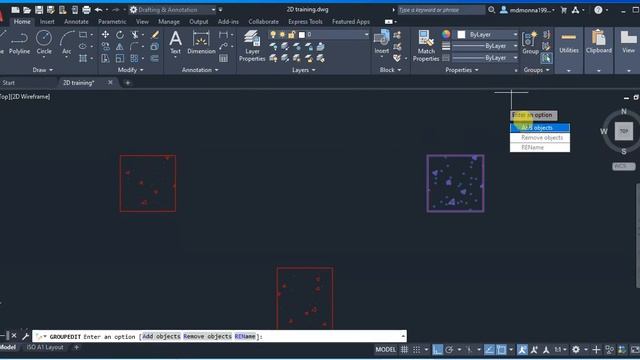Image resolution: width=640 pixels, height=360 pixels.
Task: Open the layer 0 dropdown list
Action: [x=366, y=35]
